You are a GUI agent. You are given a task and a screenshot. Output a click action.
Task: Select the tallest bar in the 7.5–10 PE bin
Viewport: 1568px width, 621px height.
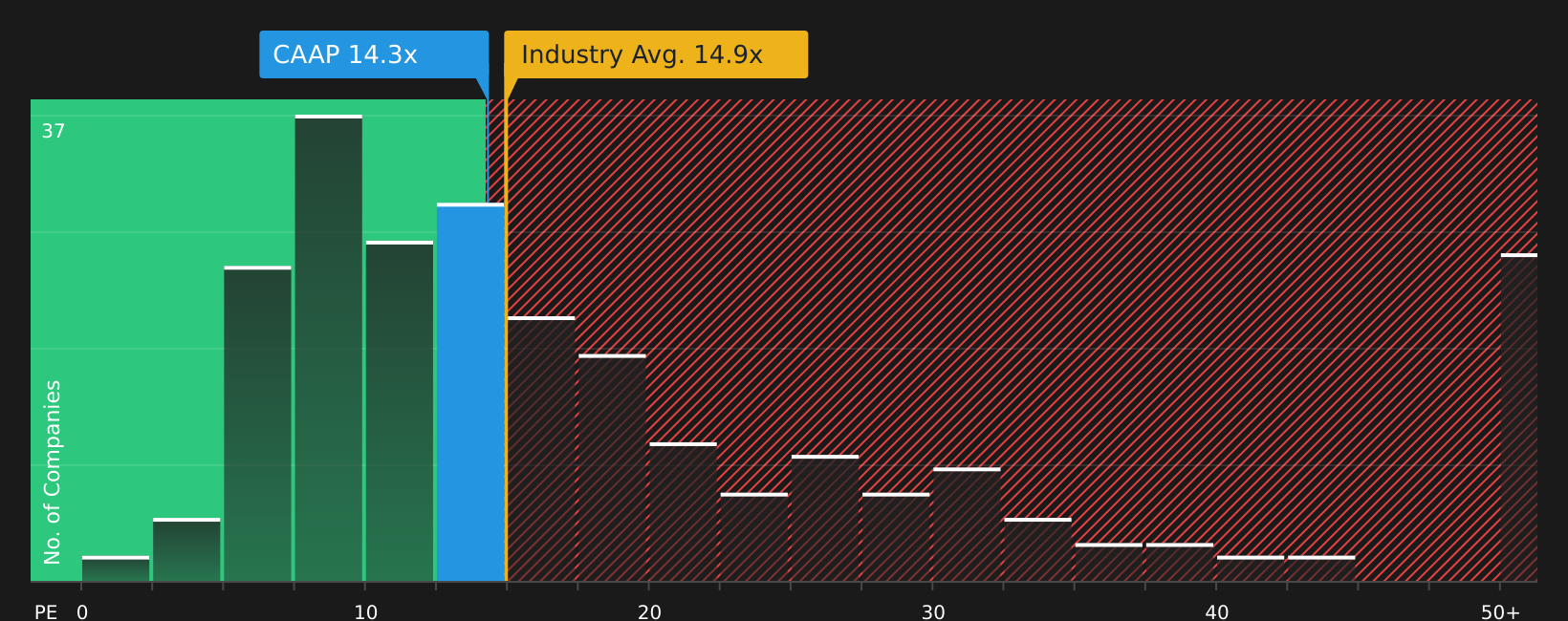[x=329, y=348]
